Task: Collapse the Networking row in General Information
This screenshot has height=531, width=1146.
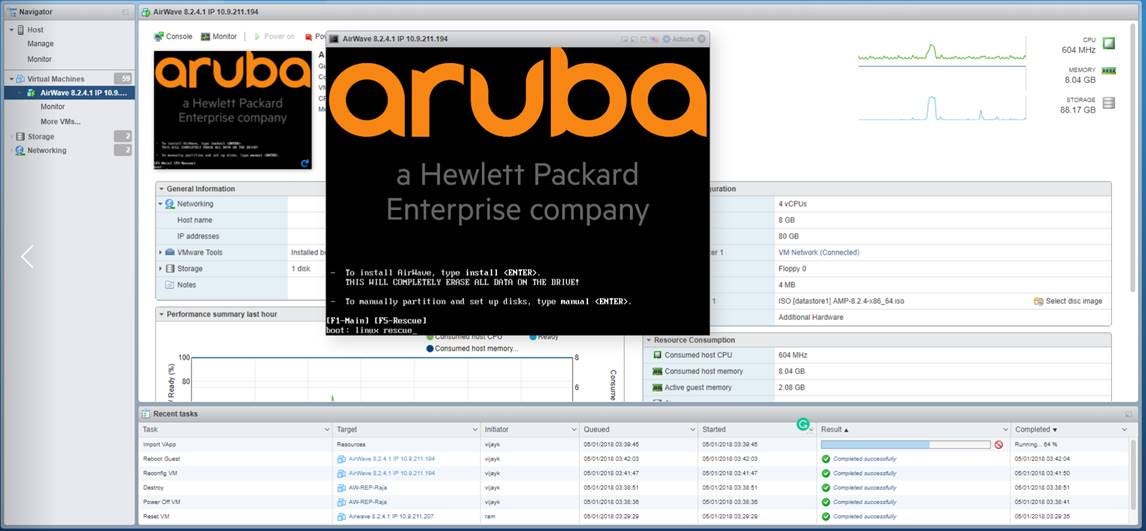Action: click(x=161, y=205)
